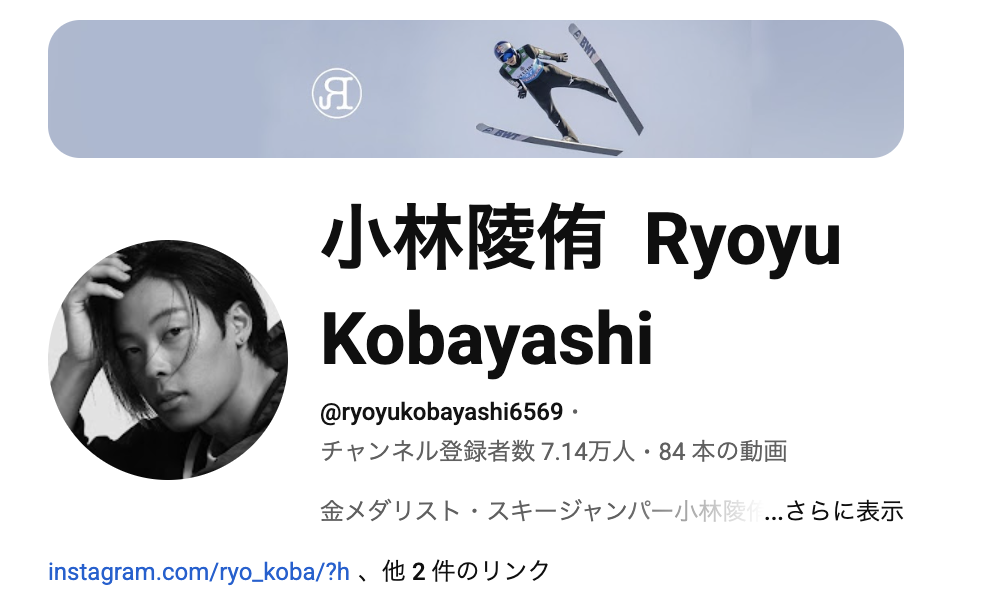Click the ellipsis before さらに表示
982x612 pixels.
coord(773,516)
